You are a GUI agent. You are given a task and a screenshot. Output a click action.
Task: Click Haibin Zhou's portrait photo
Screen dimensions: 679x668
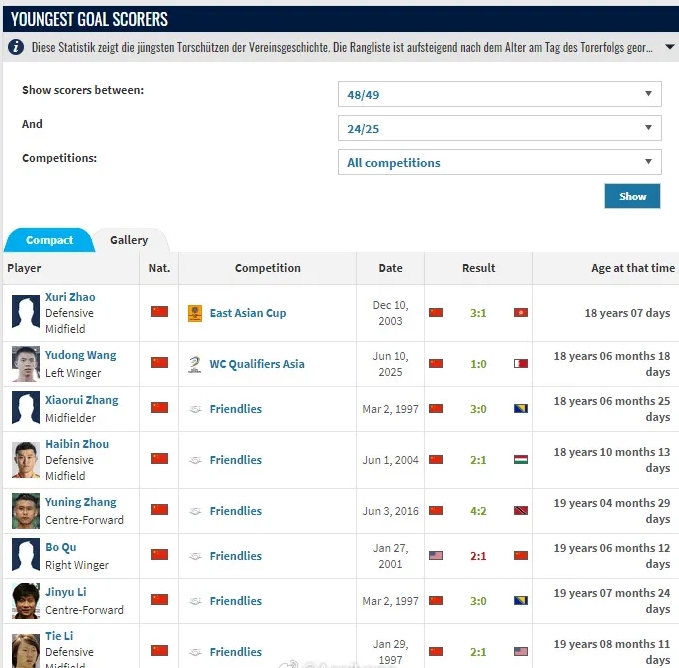(26, 460)
